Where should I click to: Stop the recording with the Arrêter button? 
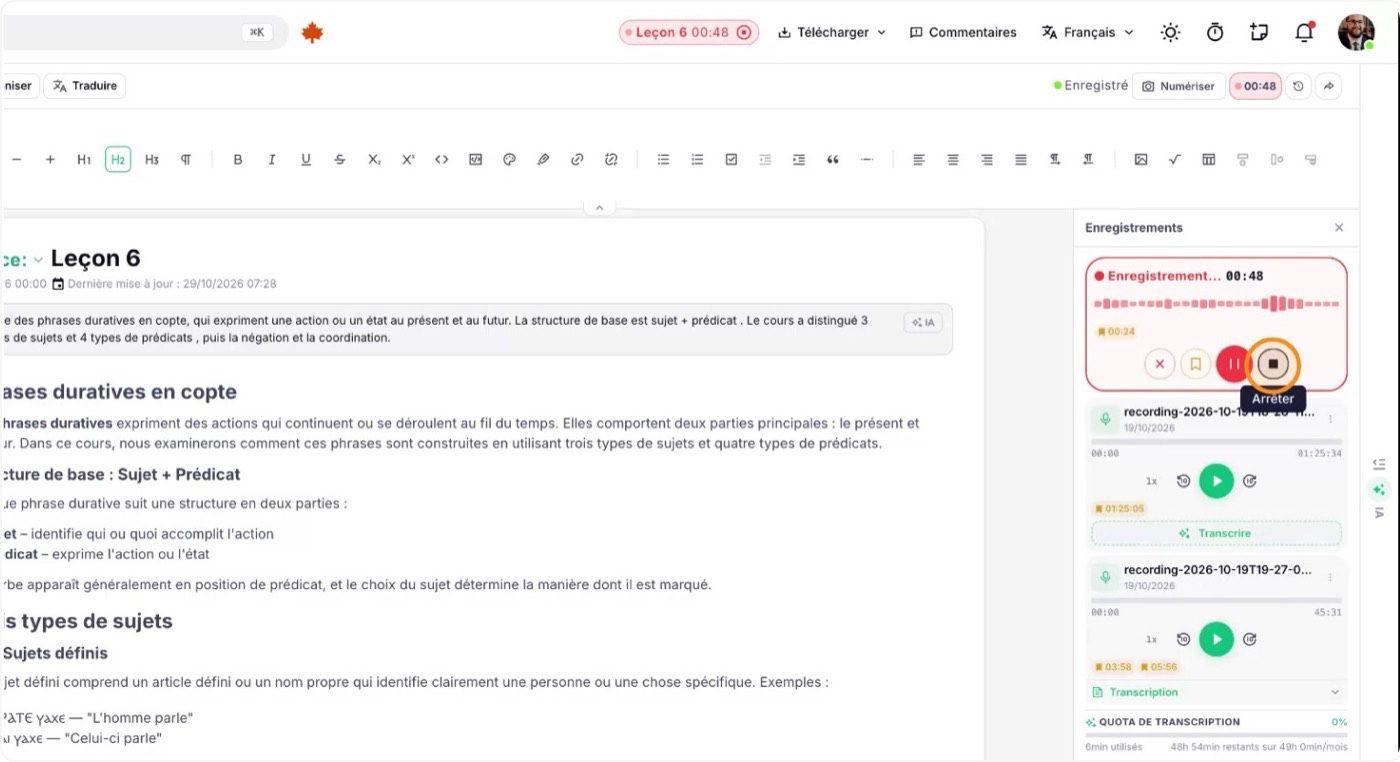pyautogui.click(x=1273, y=364)
